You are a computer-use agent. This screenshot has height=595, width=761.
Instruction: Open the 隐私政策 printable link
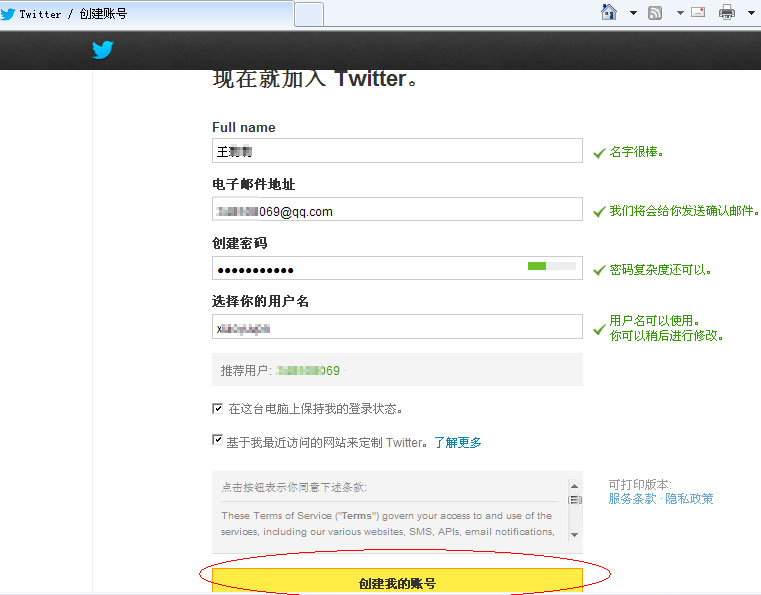[x=689, y=499]
